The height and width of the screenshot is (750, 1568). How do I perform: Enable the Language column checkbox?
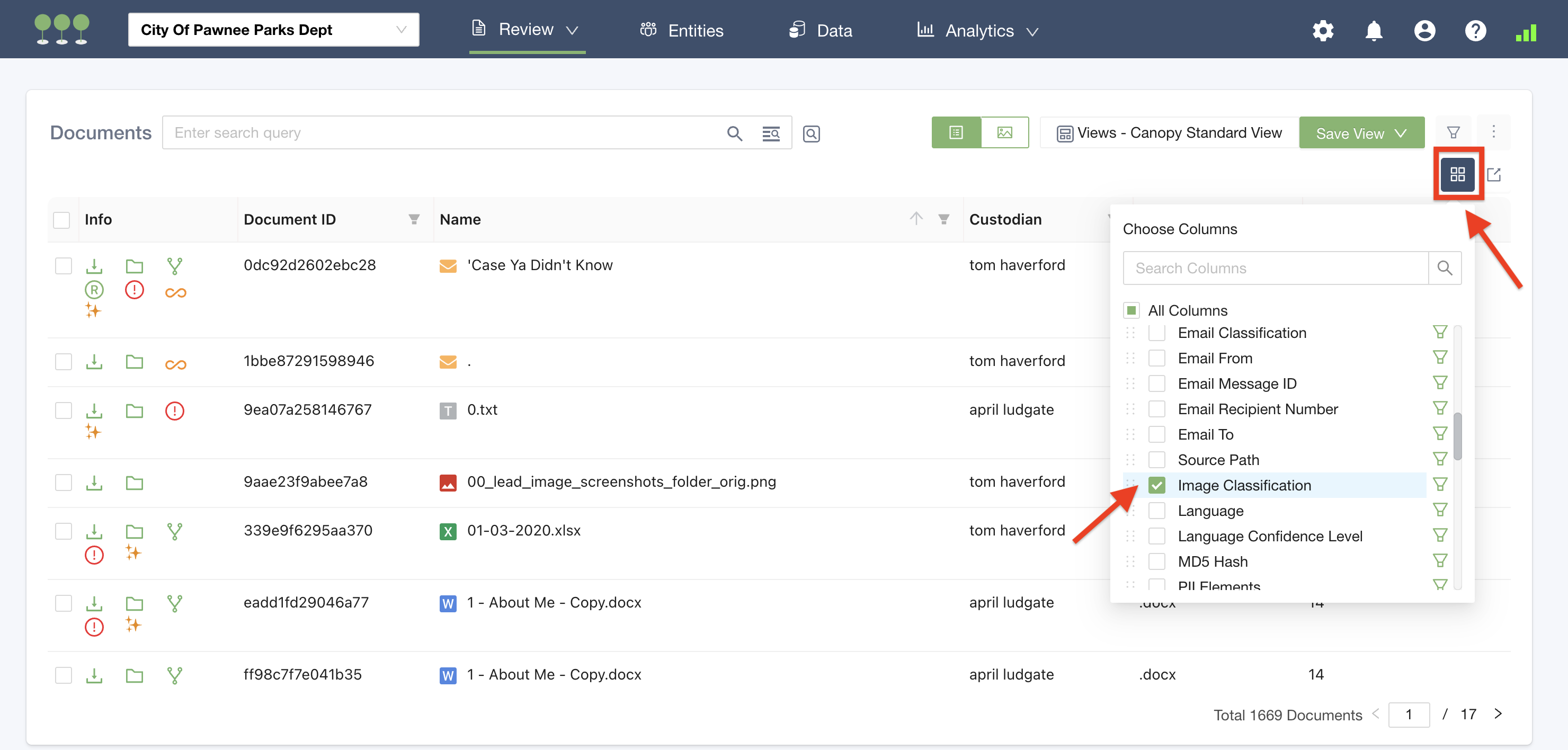1156,511
